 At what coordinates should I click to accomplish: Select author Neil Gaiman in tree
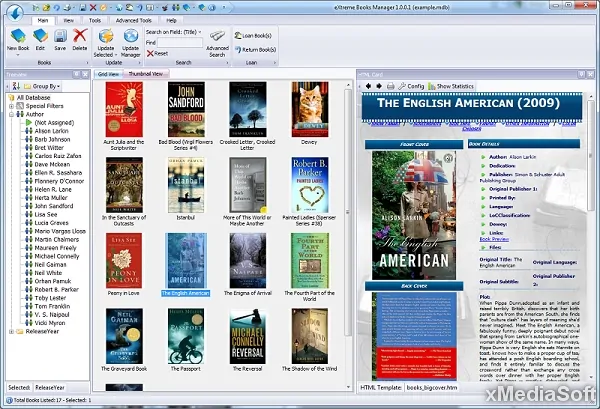50,264
